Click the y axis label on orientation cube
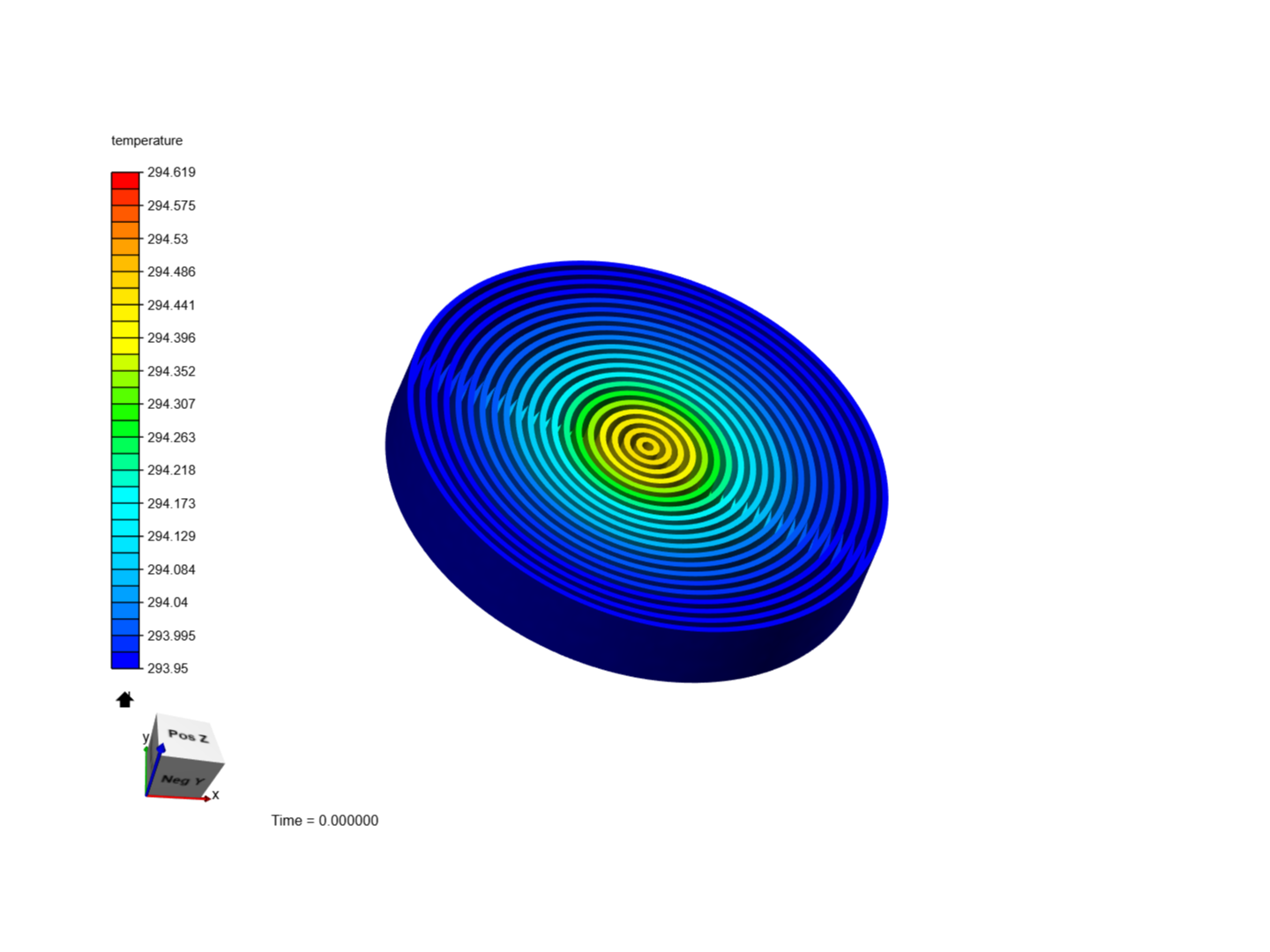 (146, 737)
